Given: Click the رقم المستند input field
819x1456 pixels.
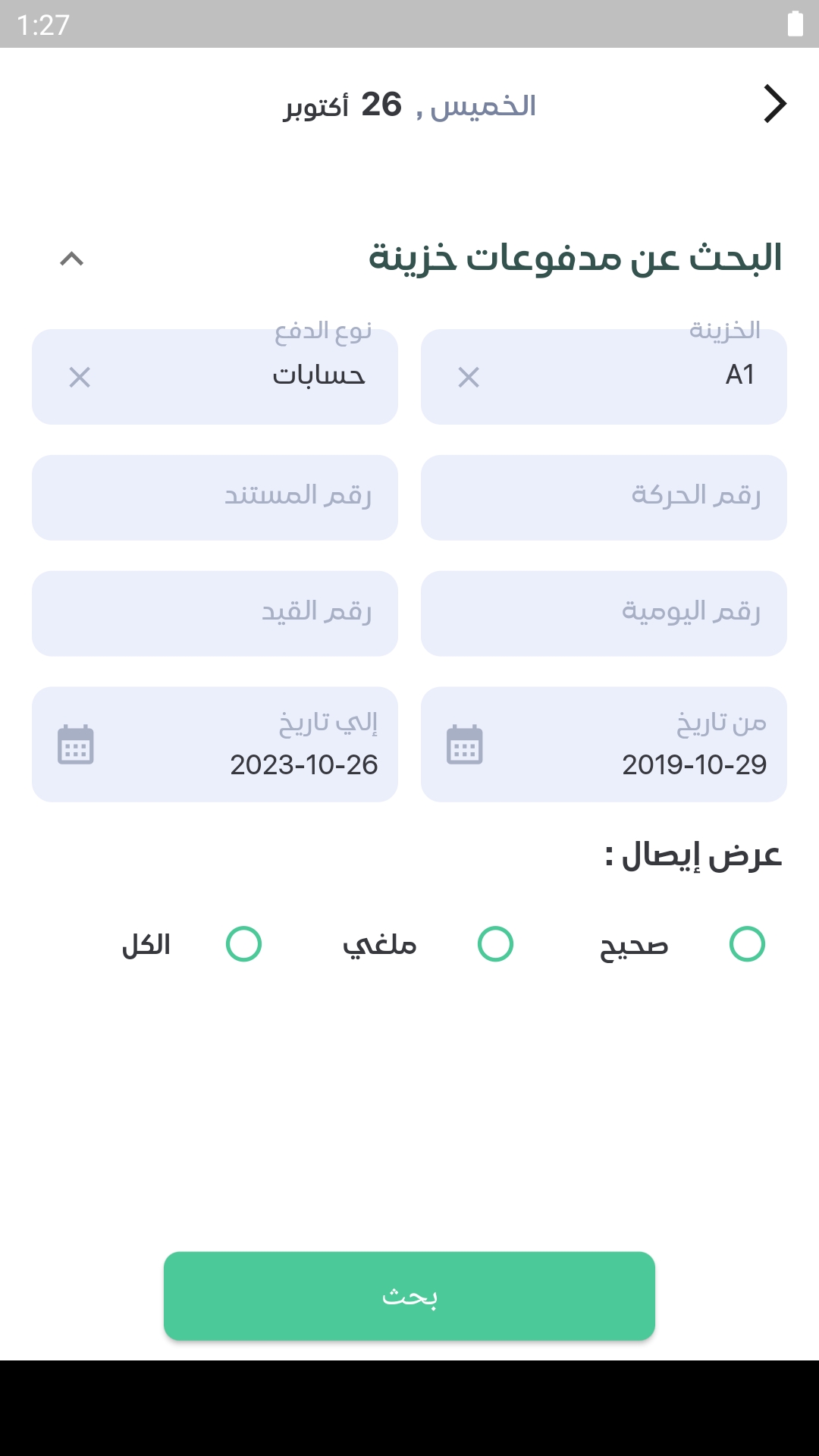Looking at the screenshot, I should (x=215, y=497).
